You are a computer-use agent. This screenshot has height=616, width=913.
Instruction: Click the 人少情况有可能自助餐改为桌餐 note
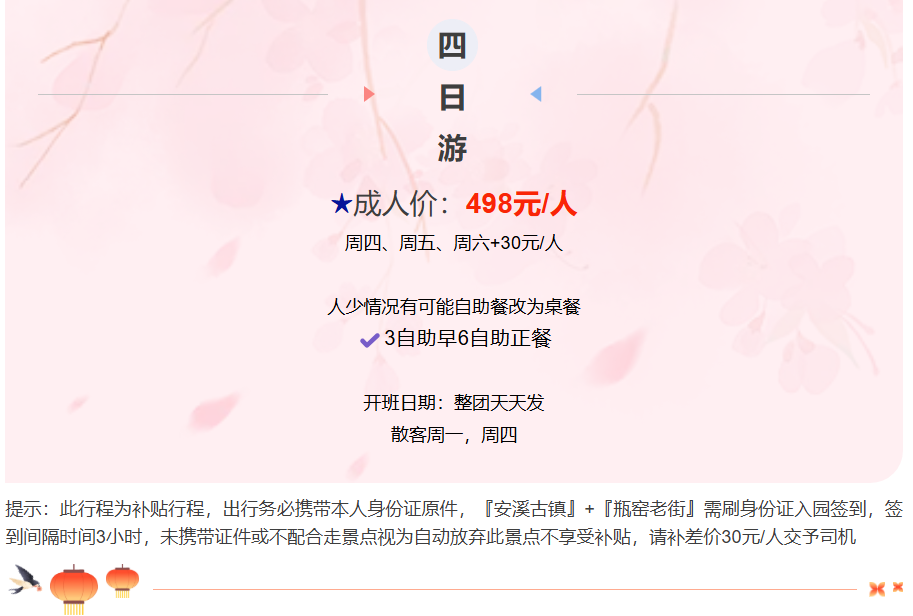(x=454, y=306)
